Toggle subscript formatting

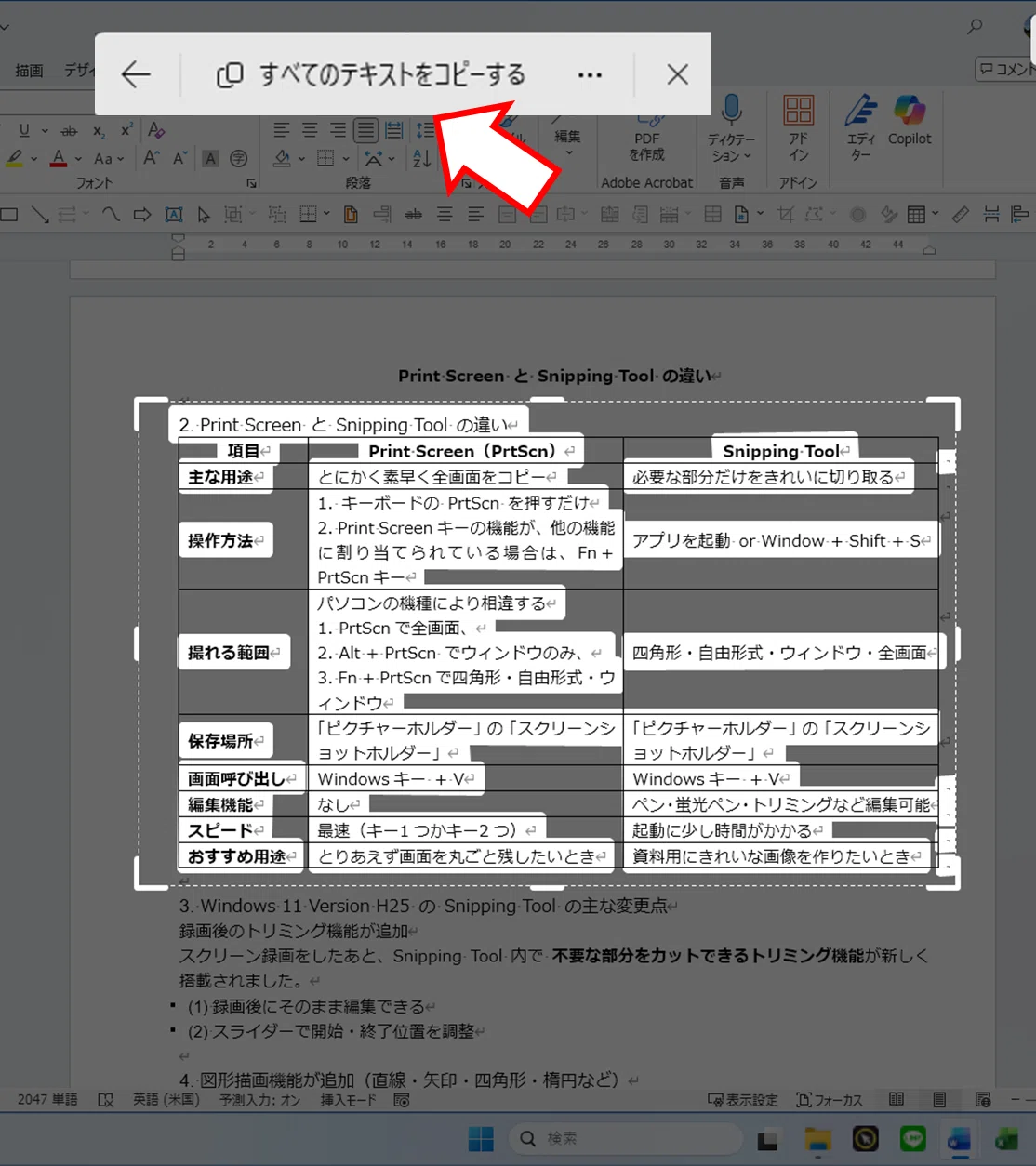(99, 131)
